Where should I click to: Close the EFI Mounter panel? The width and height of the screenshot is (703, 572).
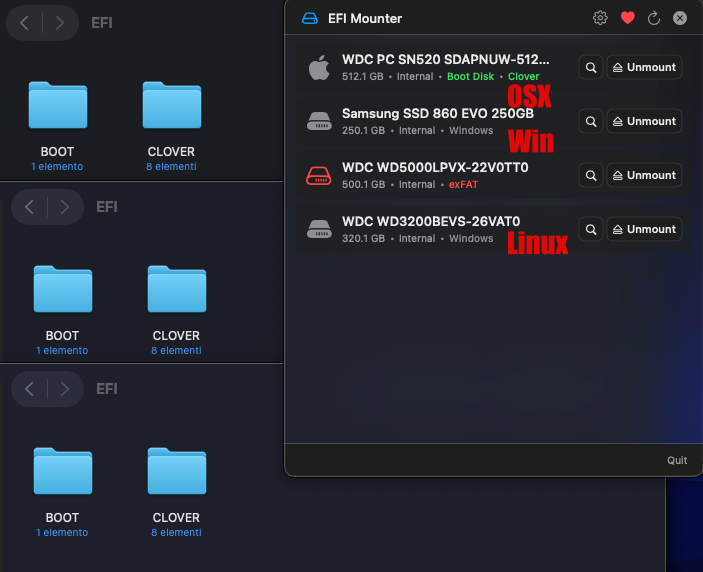[x=680, y=18]
